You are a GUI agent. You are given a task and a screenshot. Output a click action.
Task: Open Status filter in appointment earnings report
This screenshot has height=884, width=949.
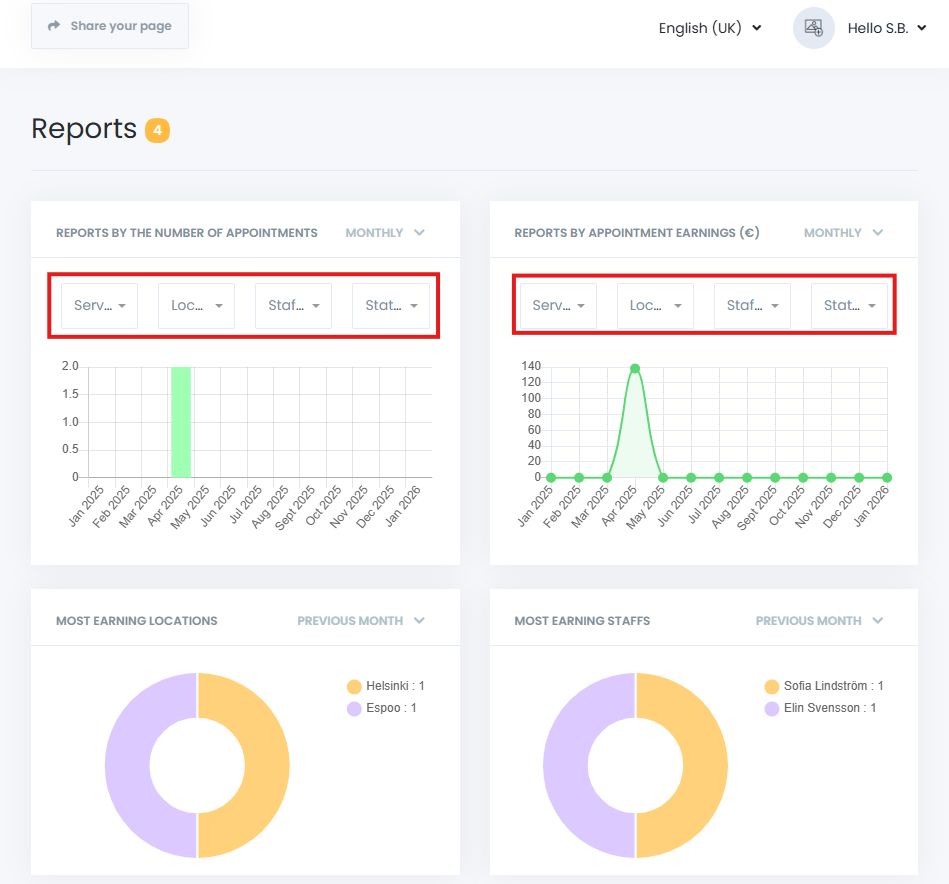pos(849,306)
